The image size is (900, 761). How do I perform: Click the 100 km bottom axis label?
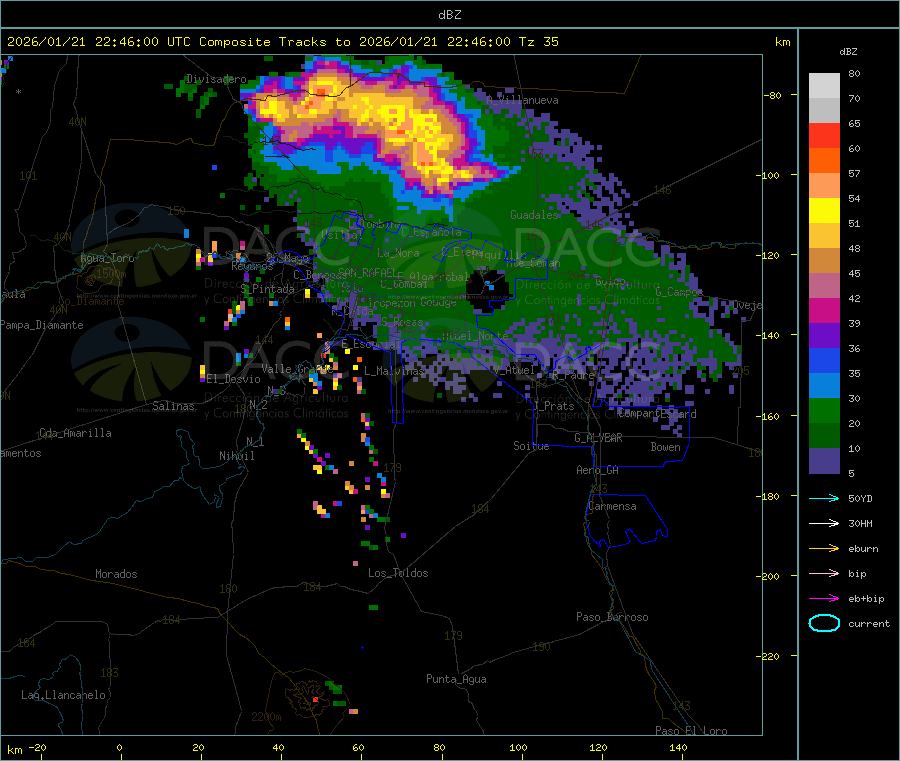(518, 747)
